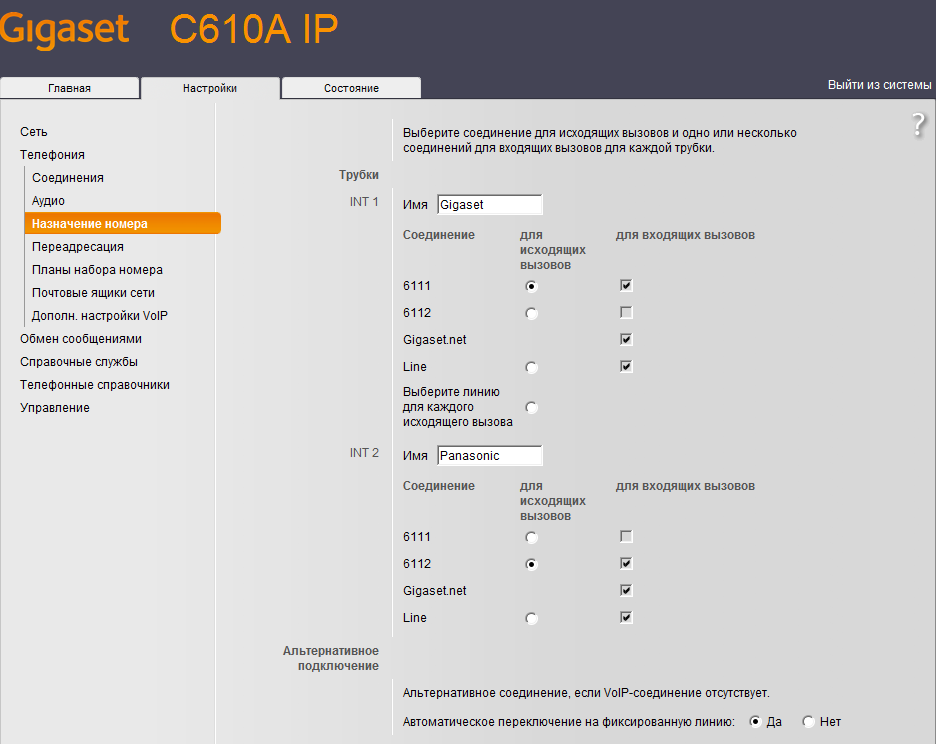
Task: Select Нет for automatic fixed line switching
Action: tap(807, 721)
